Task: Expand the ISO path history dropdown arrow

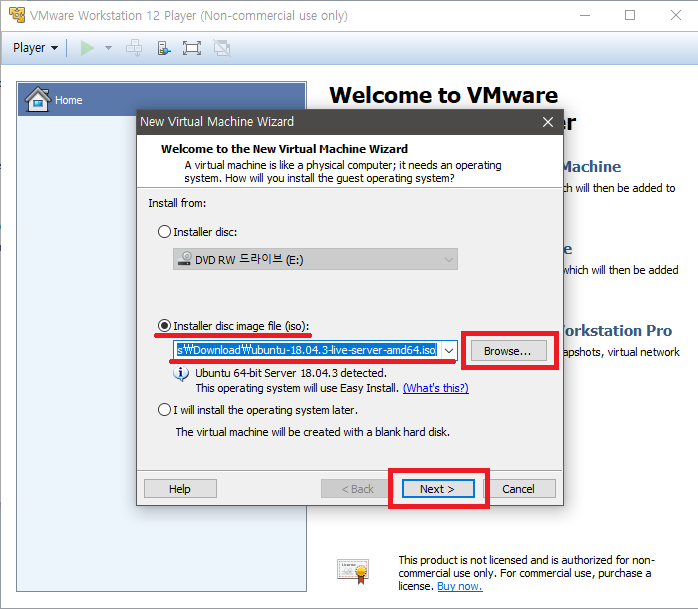Action: 449,350
